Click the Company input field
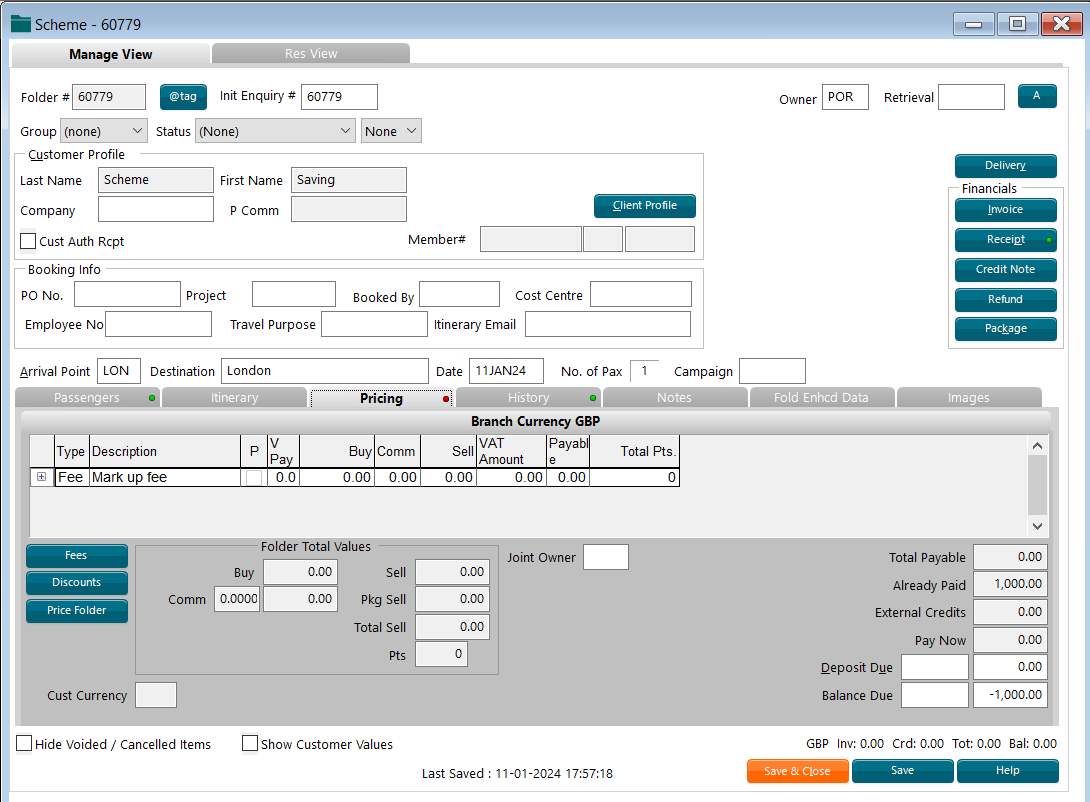This screenshot has width=1090, height=802. tap(156, 209)
